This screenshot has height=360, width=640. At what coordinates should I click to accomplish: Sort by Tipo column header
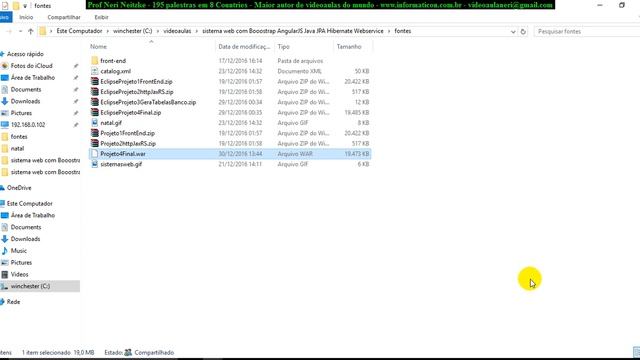(283, 47)
